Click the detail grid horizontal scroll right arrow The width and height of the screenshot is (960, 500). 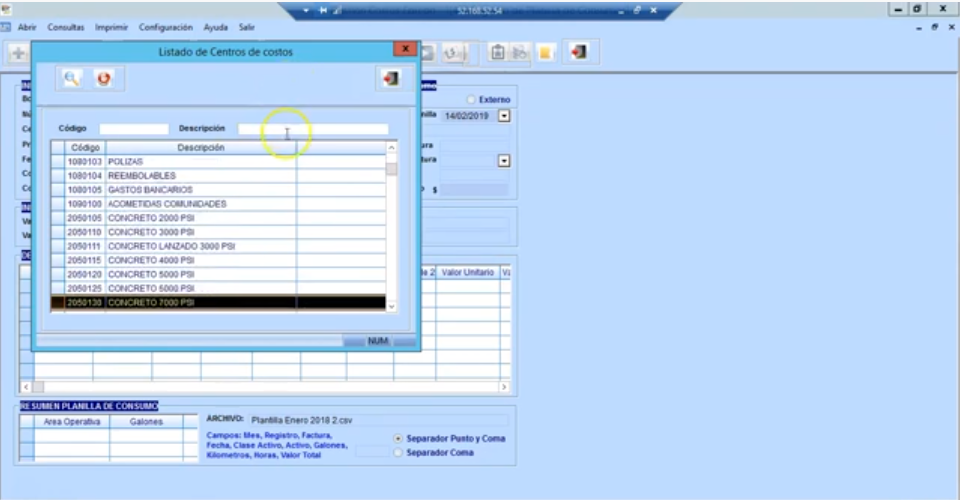pyautogui.click(x=504, y=387)
